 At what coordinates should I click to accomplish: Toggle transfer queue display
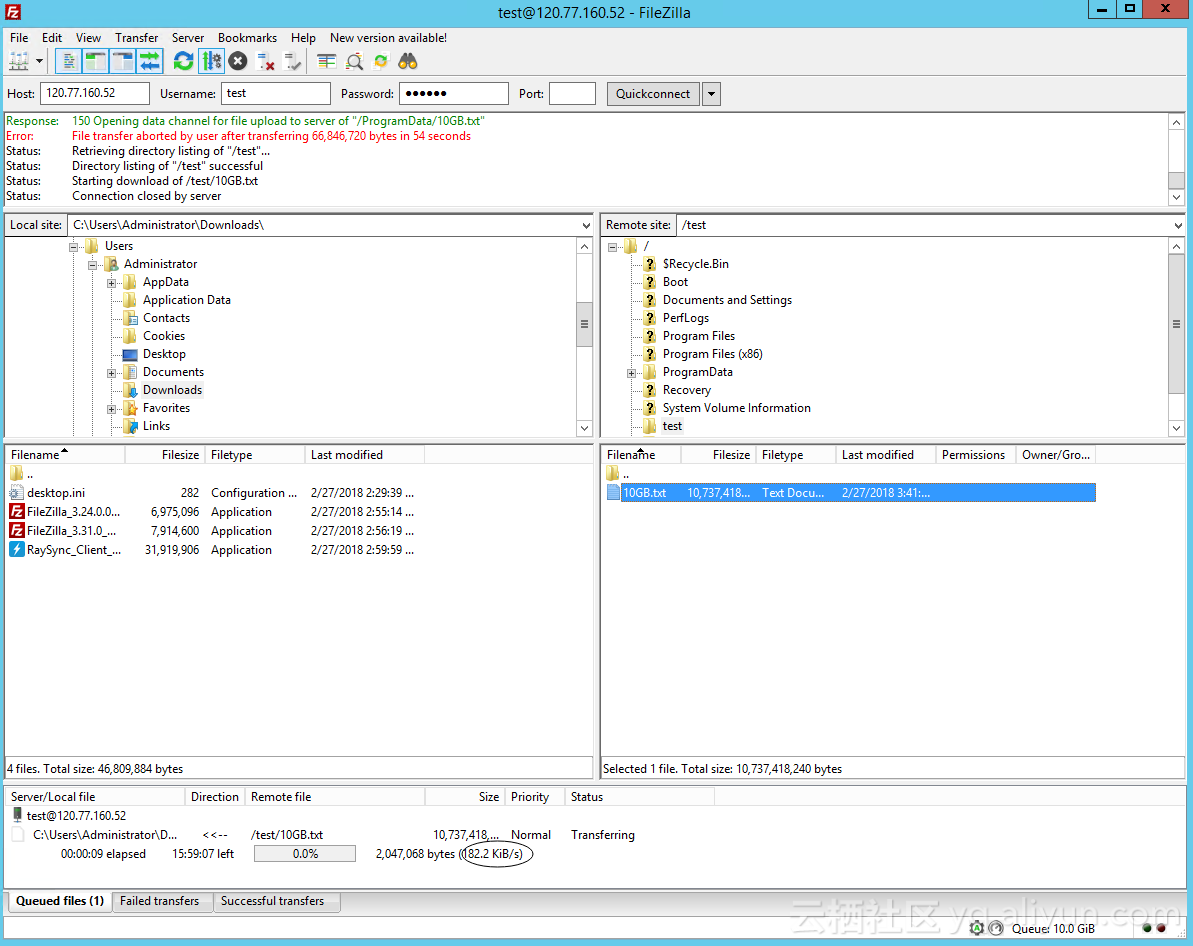pos(150,61)
